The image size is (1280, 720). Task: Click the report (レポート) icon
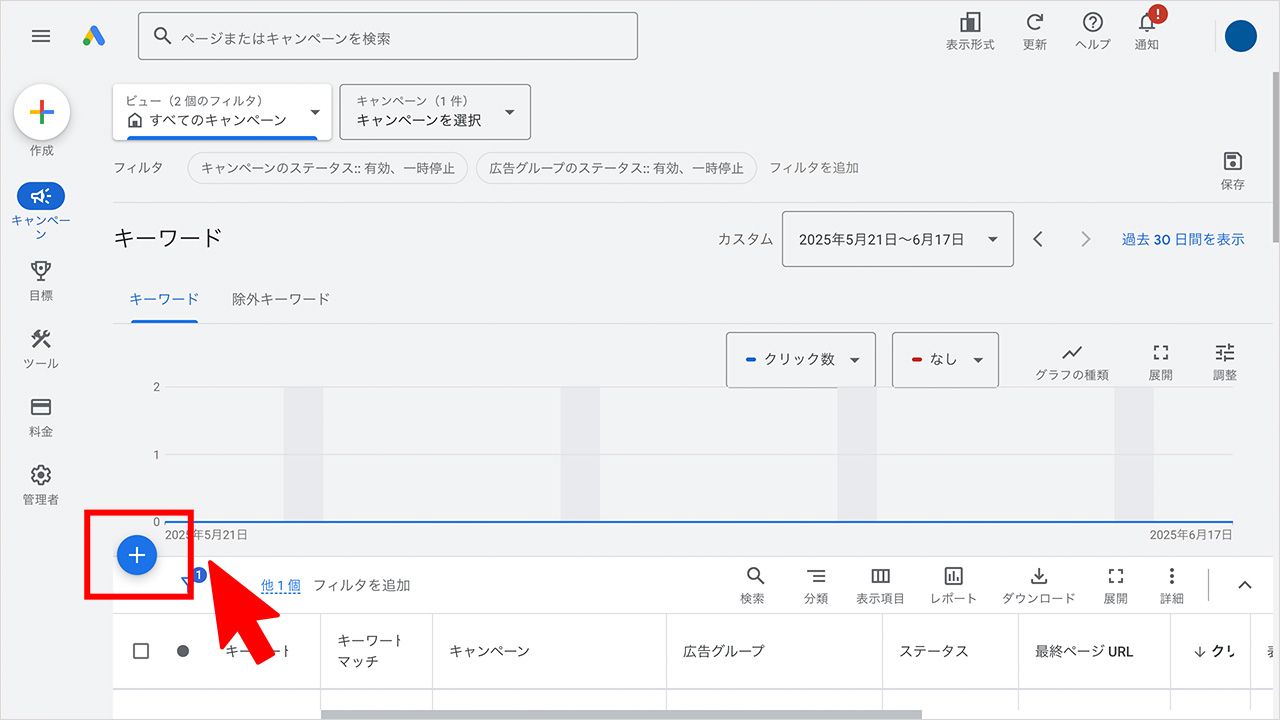tap(952, 577)
